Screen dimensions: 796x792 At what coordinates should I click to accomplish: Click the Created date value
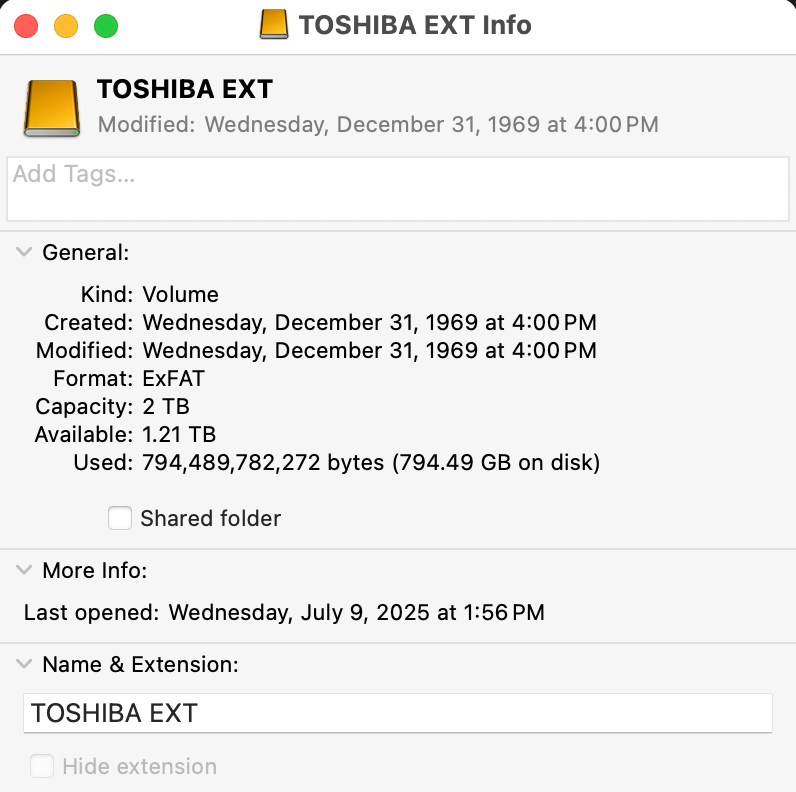369,323
